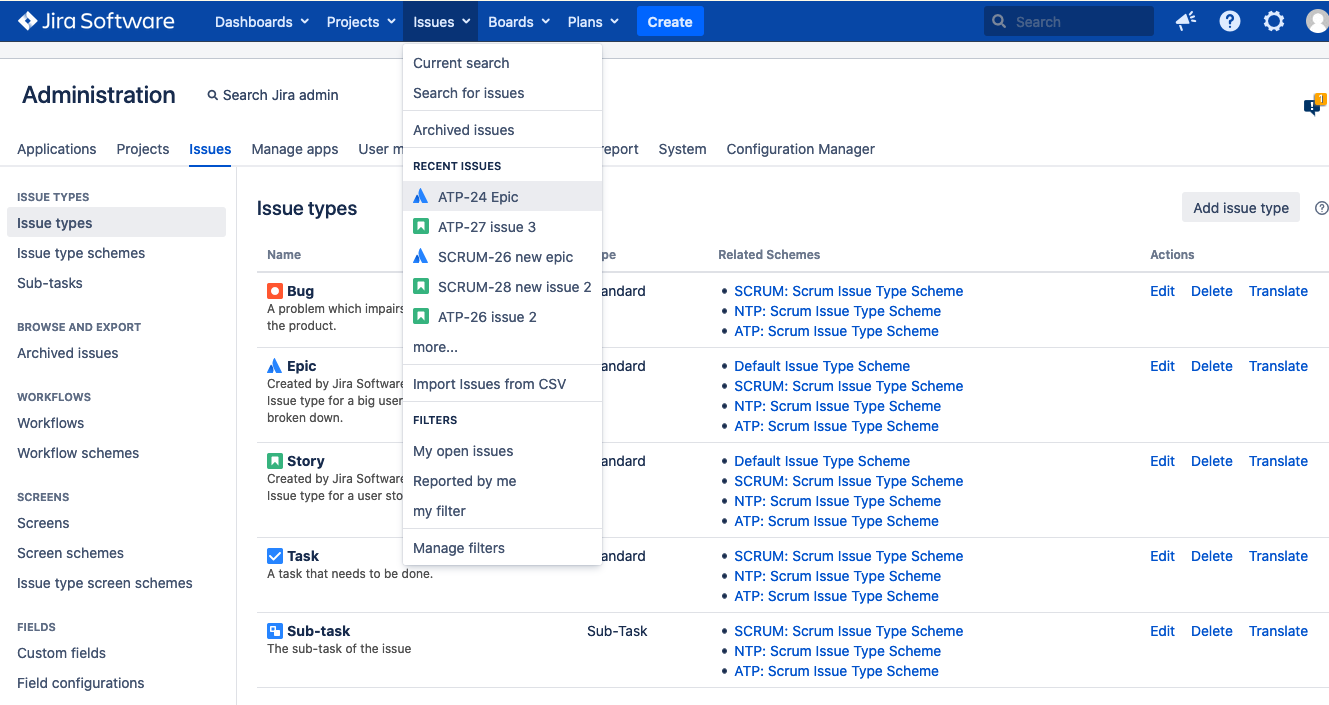Click the Sub-task issue type icon
Viewport: 1329px width, 705px height.
(x=275, y=631)
